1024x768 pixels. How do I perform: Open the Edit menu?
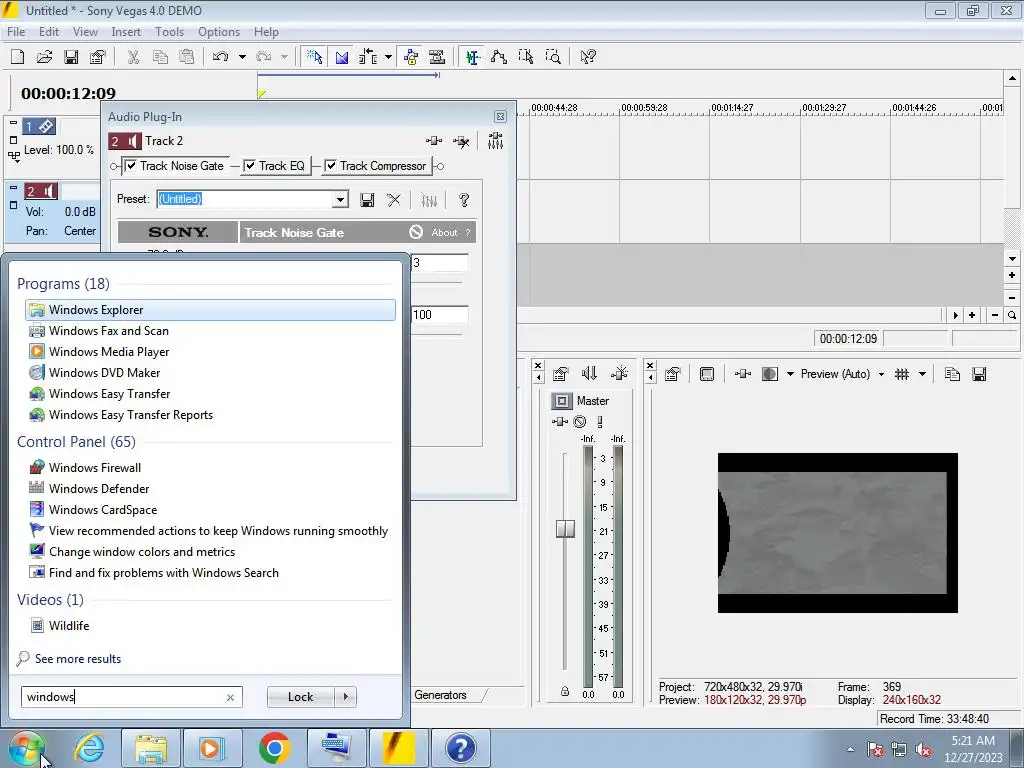(x=49, y=31)
